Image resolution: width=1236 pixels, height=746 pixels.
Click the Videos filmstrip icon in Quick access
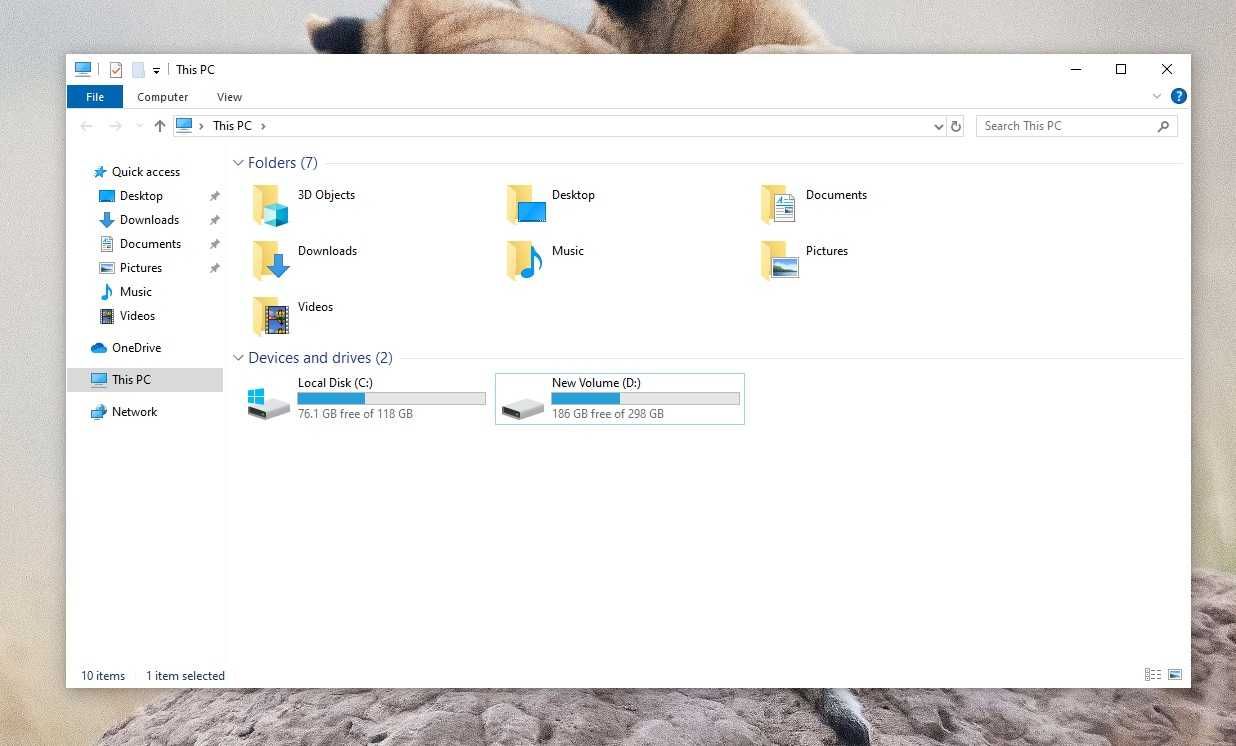click(107, 316)
